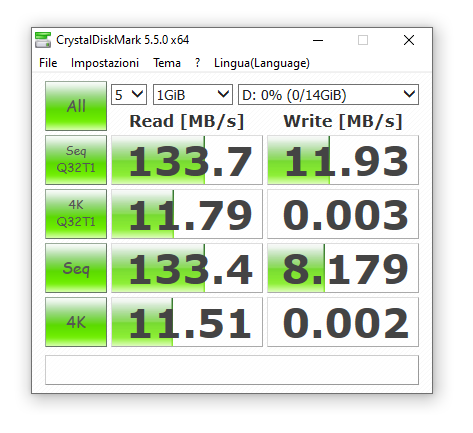The width and height of the screenshot is (473, 433).
Task: Select the Seq Q32T1 write value 11.93
Action: click(343, 160)
